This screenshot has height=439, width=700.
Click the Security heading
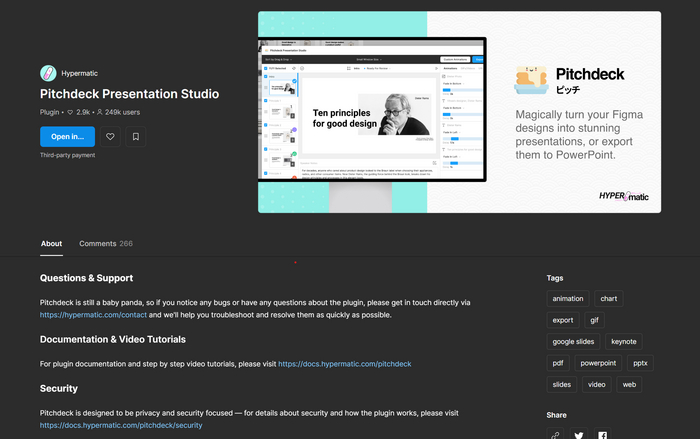coord(59,389)
